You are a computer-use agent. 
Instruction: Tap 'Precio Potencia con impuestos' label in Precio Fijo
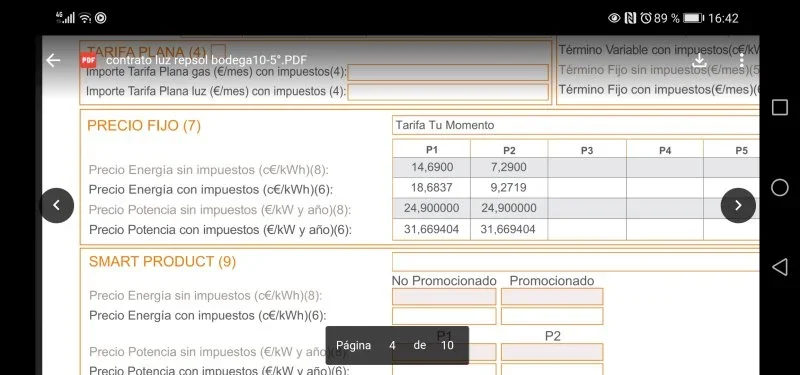220,230
